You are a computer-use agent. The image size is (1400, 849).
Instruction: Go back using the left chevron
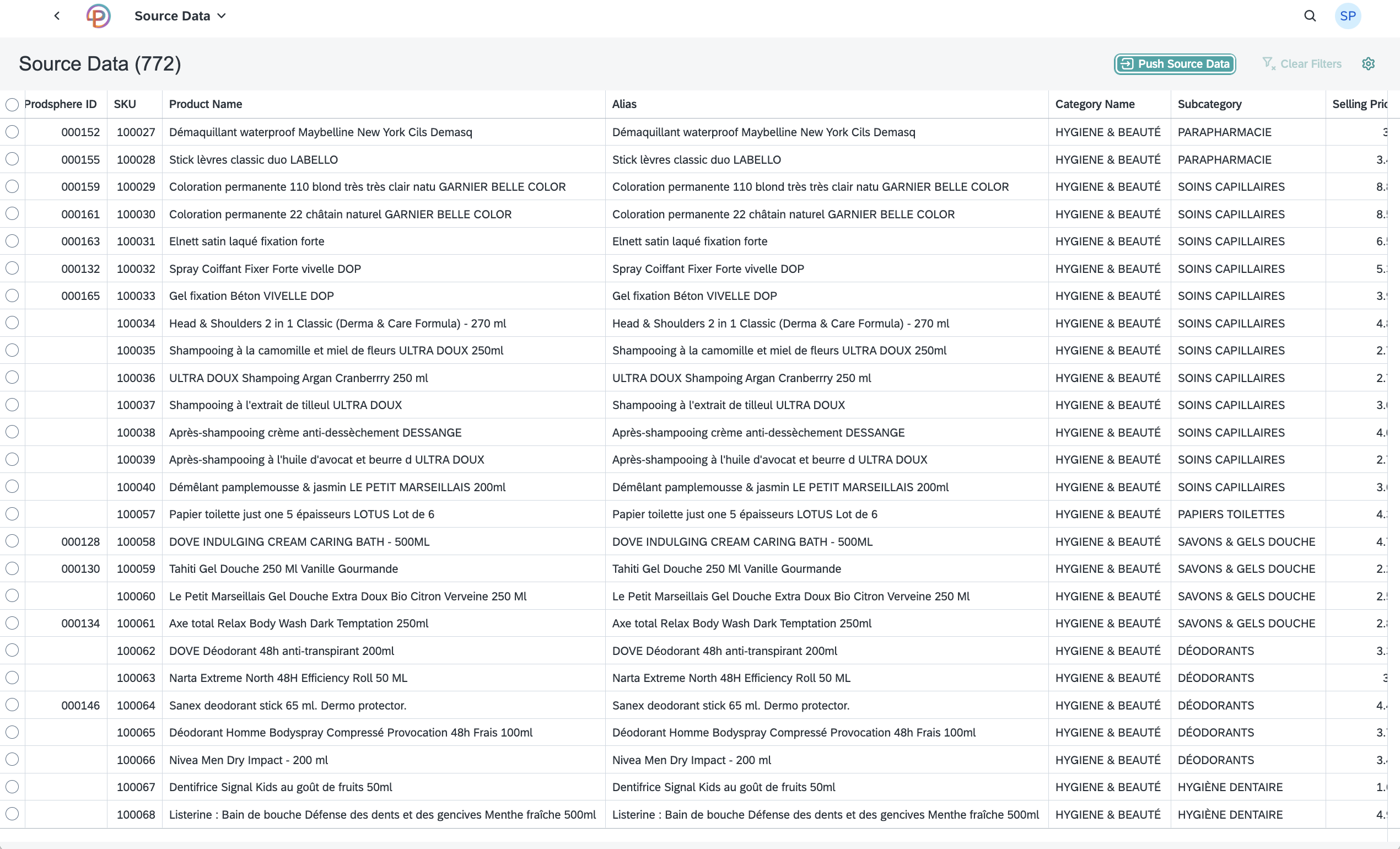pos(57,16)
